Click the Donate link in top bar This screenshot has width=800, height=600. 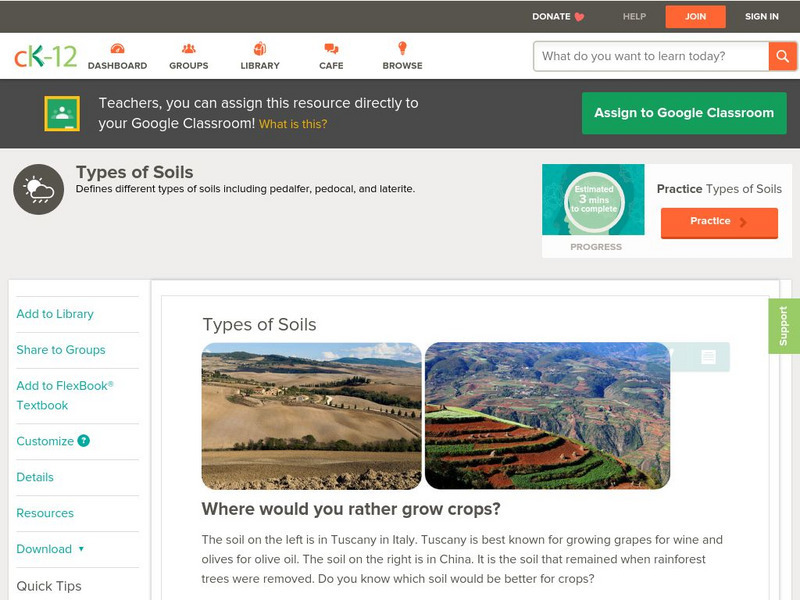click(x=558, y=17)
